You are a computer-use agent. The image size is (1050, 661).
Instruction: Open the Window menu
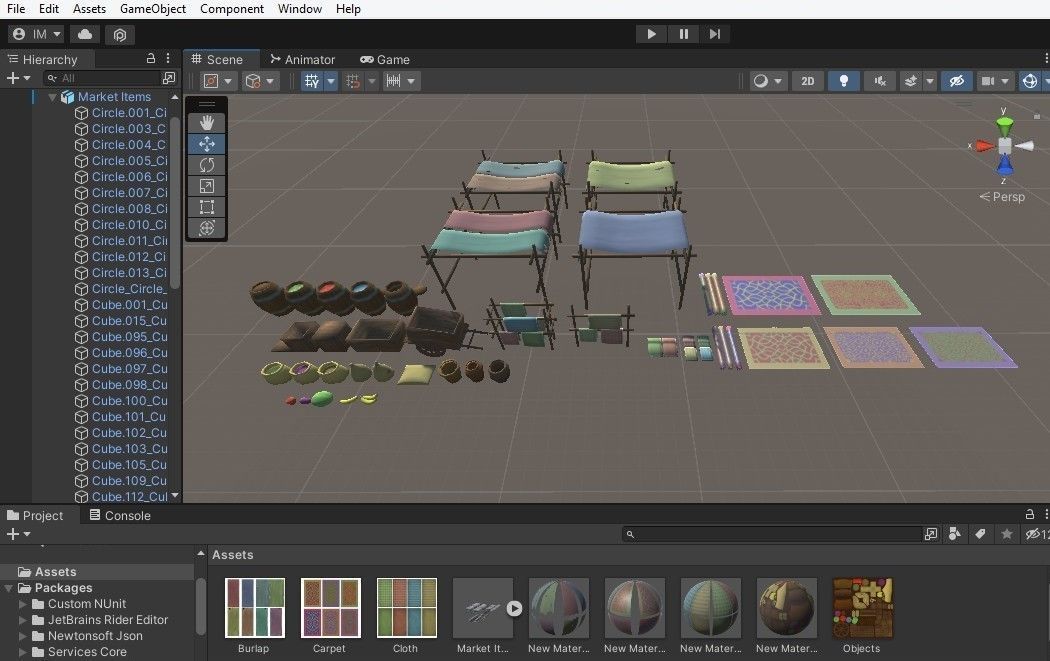click(300, 9)
